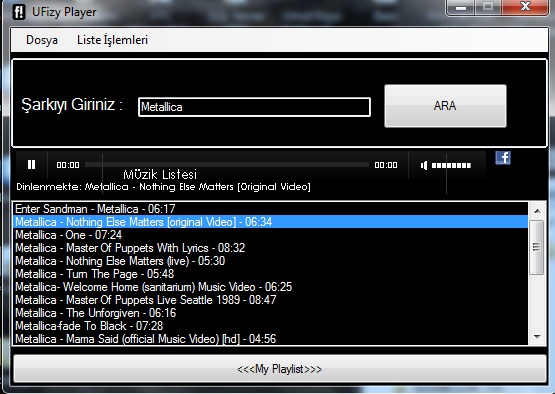This screenshot has height=394, width=555.
Task: Select Mama Said (official Music Video) row
Action: click(270, 339)
